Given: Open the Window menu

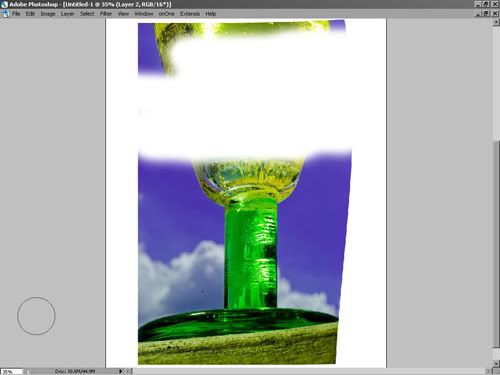Looking at the screenshot, I should (x=144, y=14).
